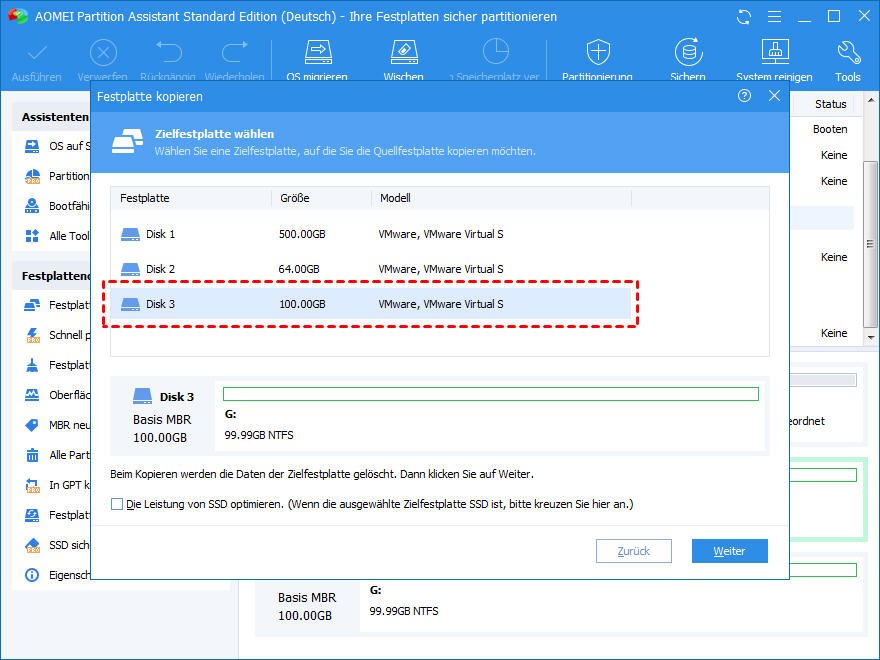Image resolution: width=880 pixels, height=660 pixels.
Task: Close the Festplatte kopieren dialog
Action: coord(774,96)
